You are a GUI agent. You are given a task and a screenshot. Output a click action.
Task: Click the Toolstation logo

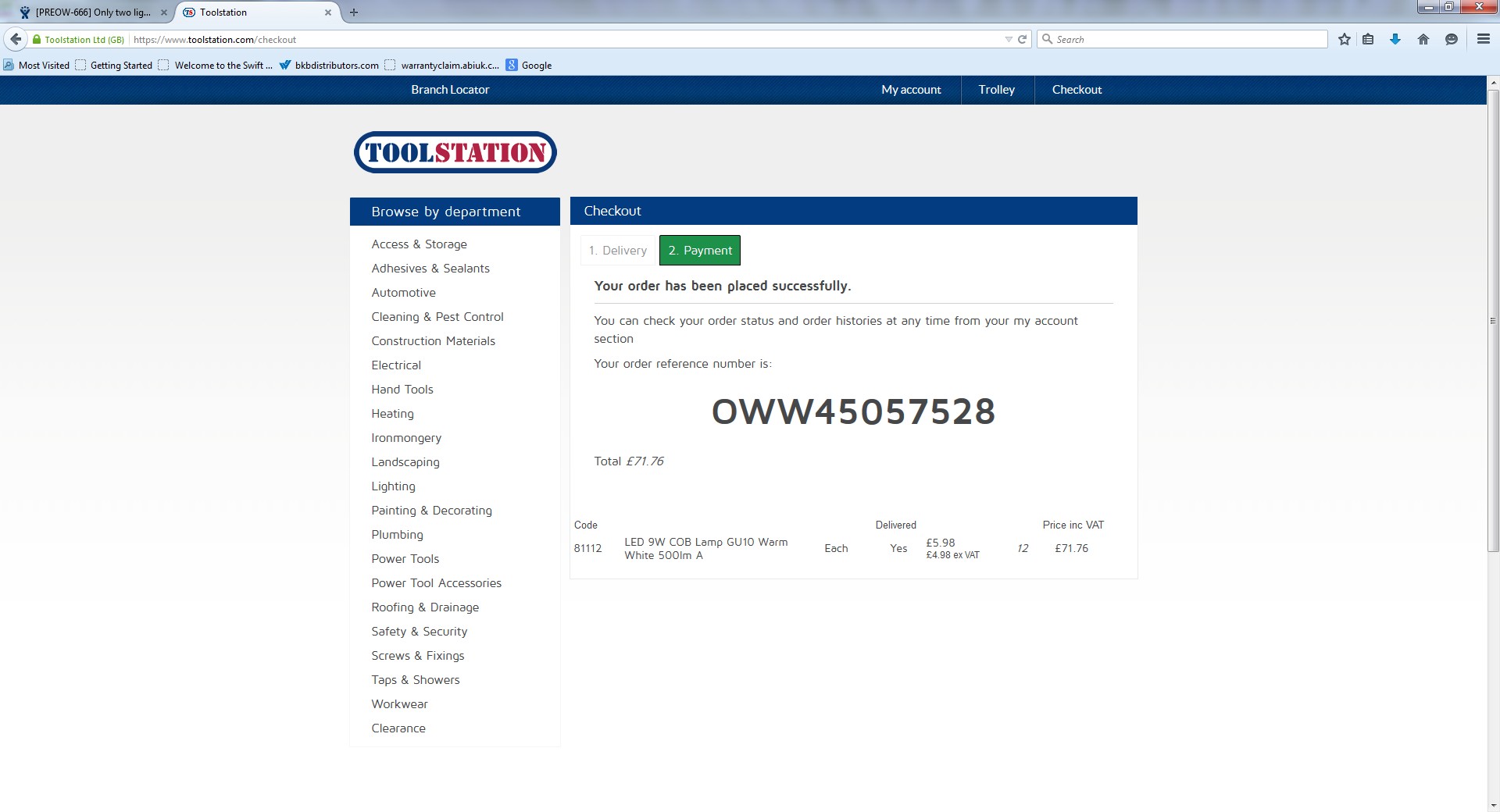(x=455, y=152)
